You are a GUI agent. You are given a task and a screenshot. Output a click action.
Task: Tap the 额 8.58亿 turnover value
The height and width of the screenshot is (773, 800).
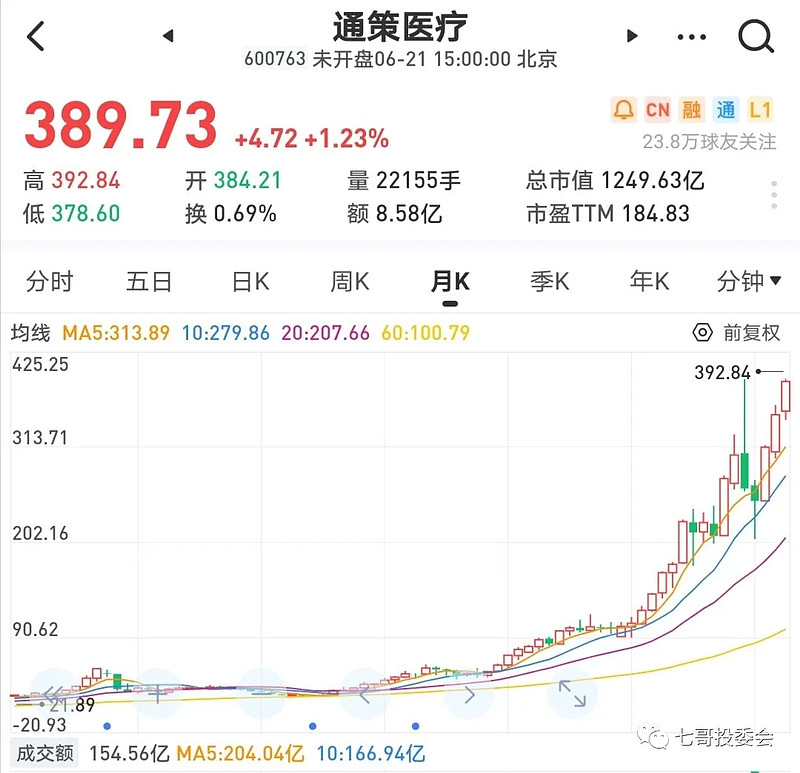click(394, 214)
